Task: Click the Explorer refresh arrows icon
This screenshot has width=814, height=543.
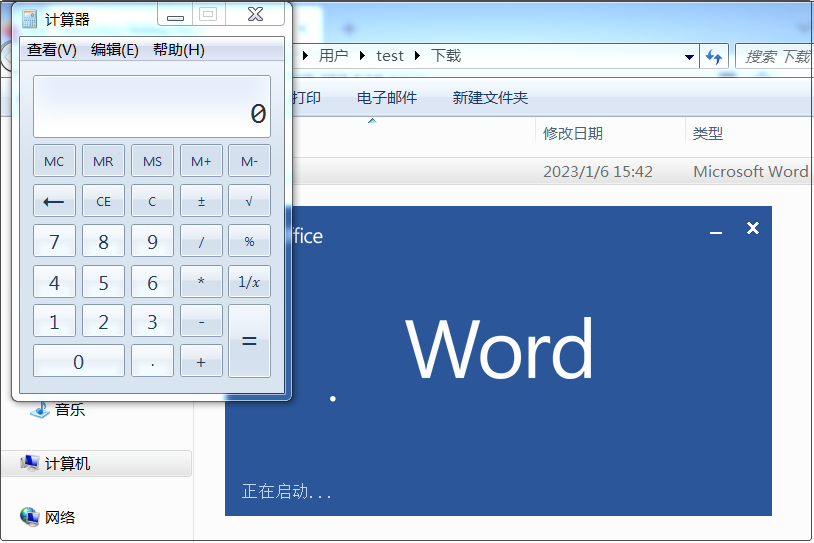Action: pos(714,56)
